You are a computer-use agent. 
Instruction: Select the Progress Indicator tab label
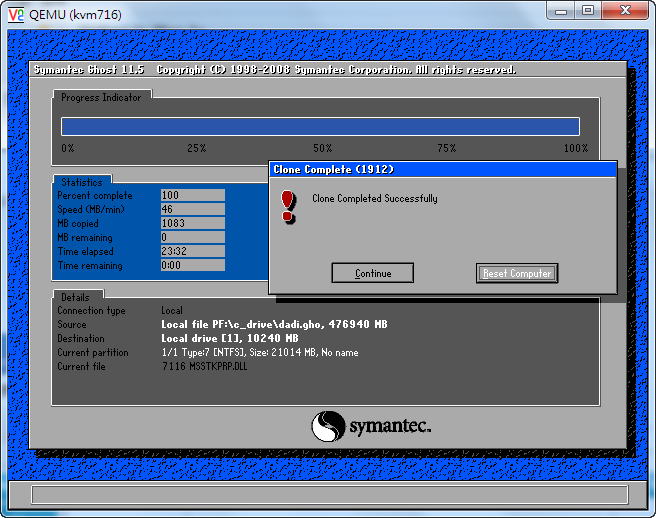coord(101,97)
